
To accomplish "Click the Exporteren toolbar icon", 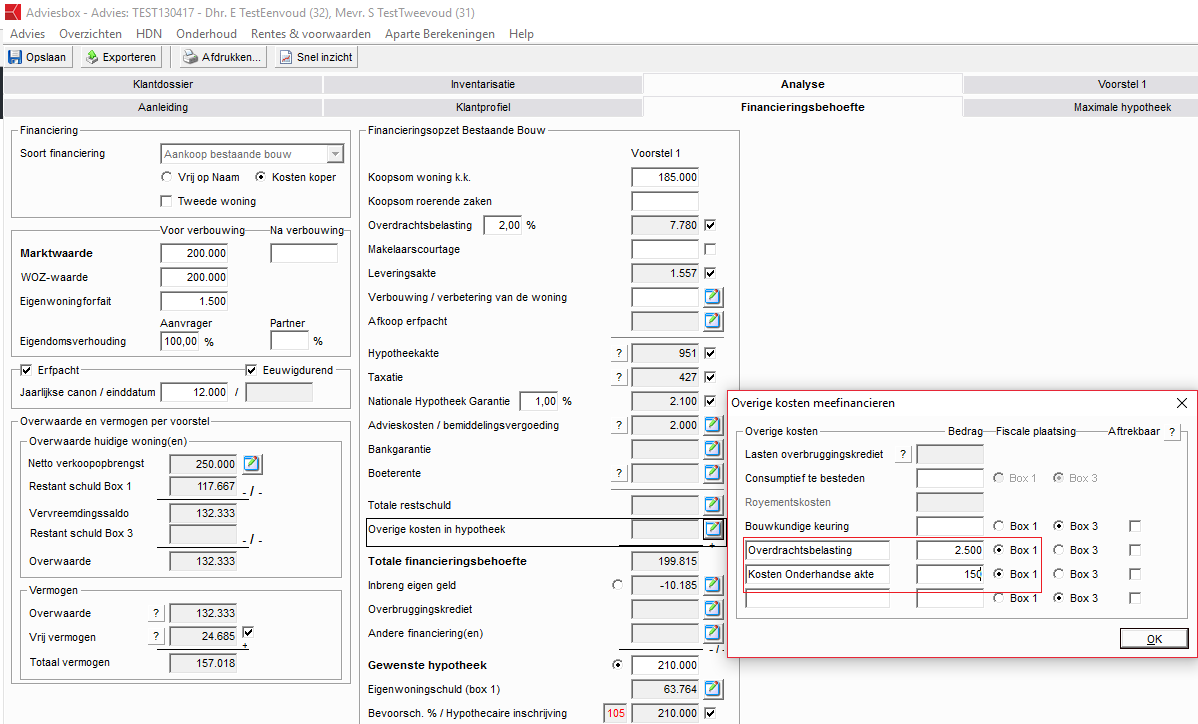I will point(91,57).
